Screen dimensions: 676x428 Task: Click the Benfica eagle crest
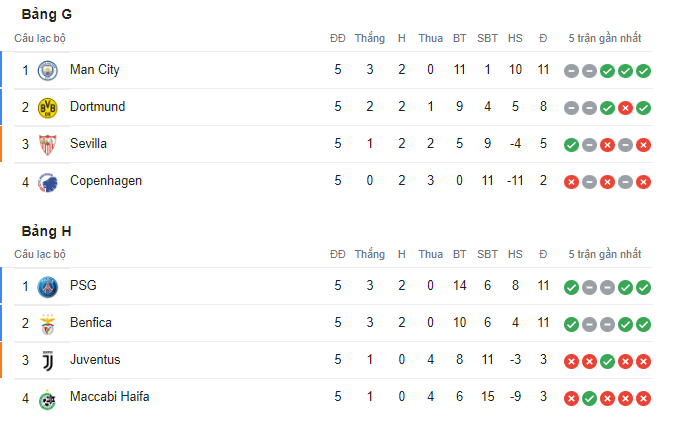pos(47,324)
